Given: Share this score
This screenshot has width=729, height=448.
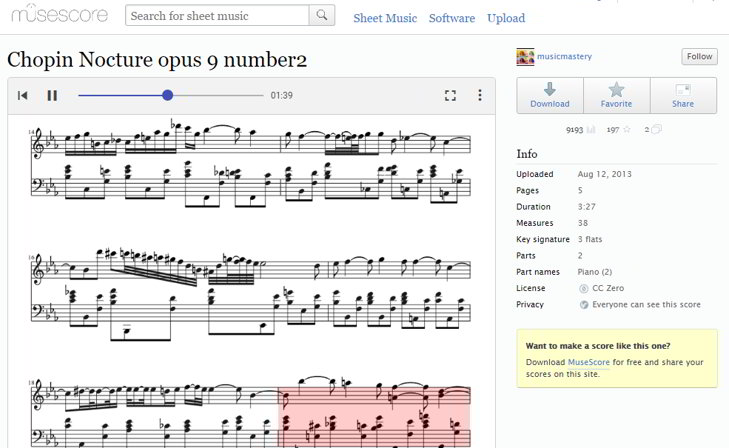Looking at the screenshot, I should tap(683, 95).
